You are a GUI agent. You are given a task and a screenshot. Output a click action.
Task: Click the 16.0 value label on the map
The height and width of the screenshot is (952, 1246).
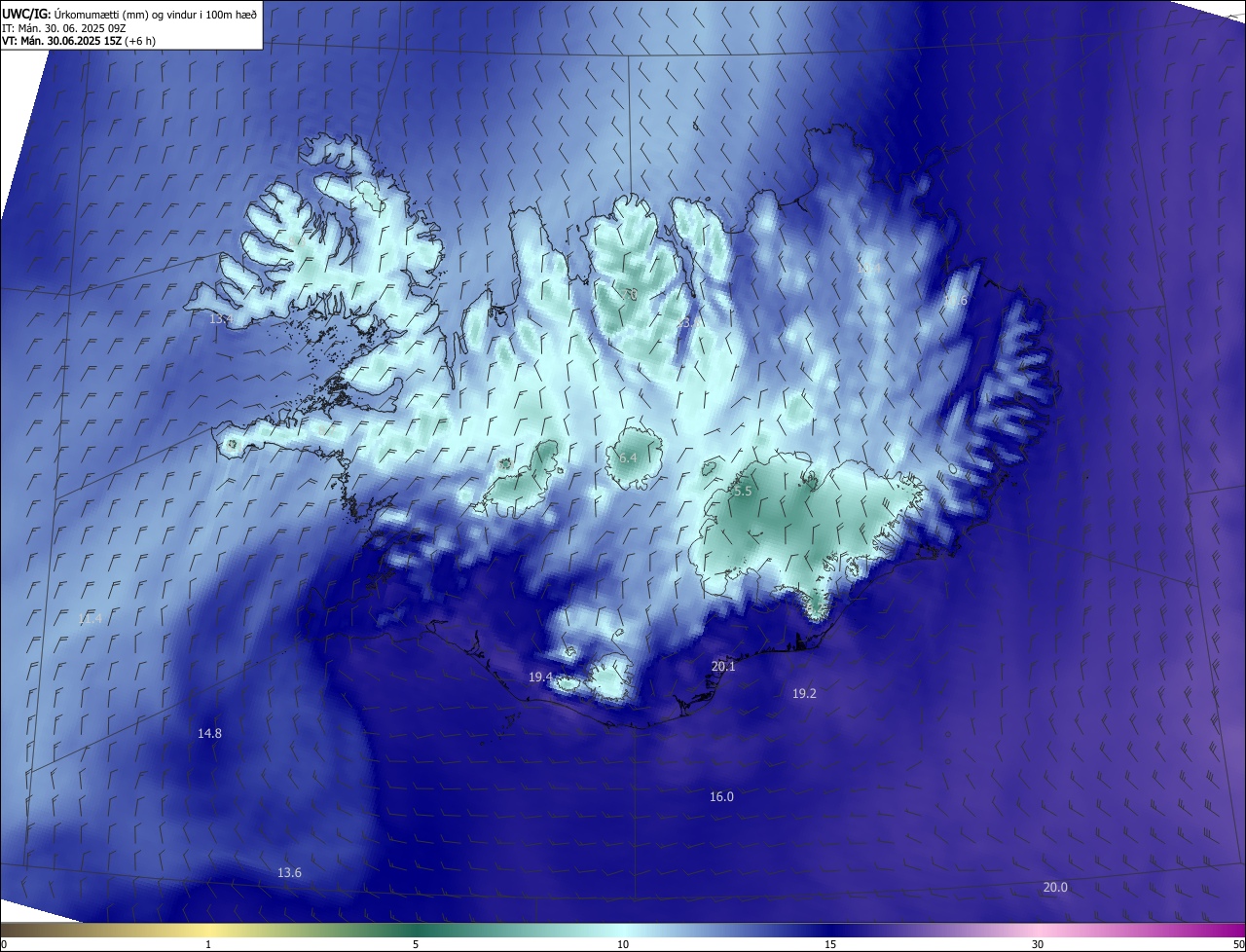721,796
